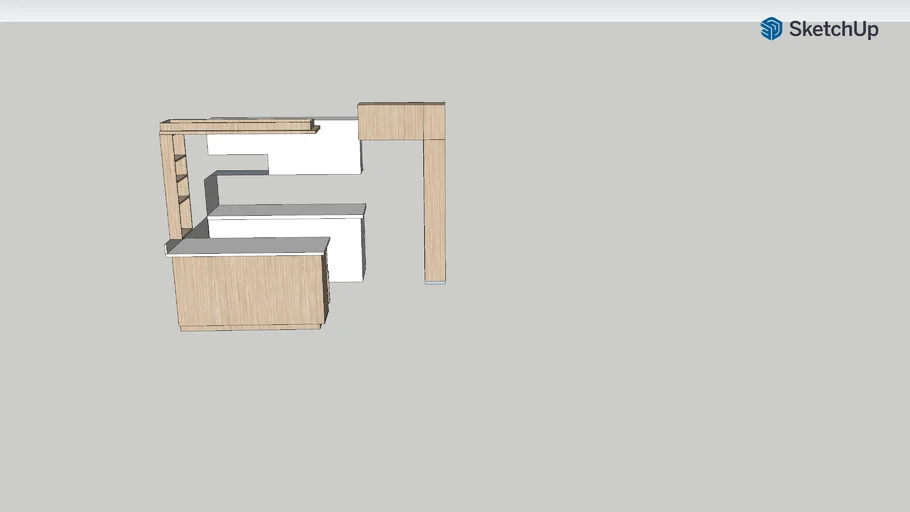Select the middle small shelf in shelving unit
Viewport: 910px width, 512px height.
tap(182, 178)
